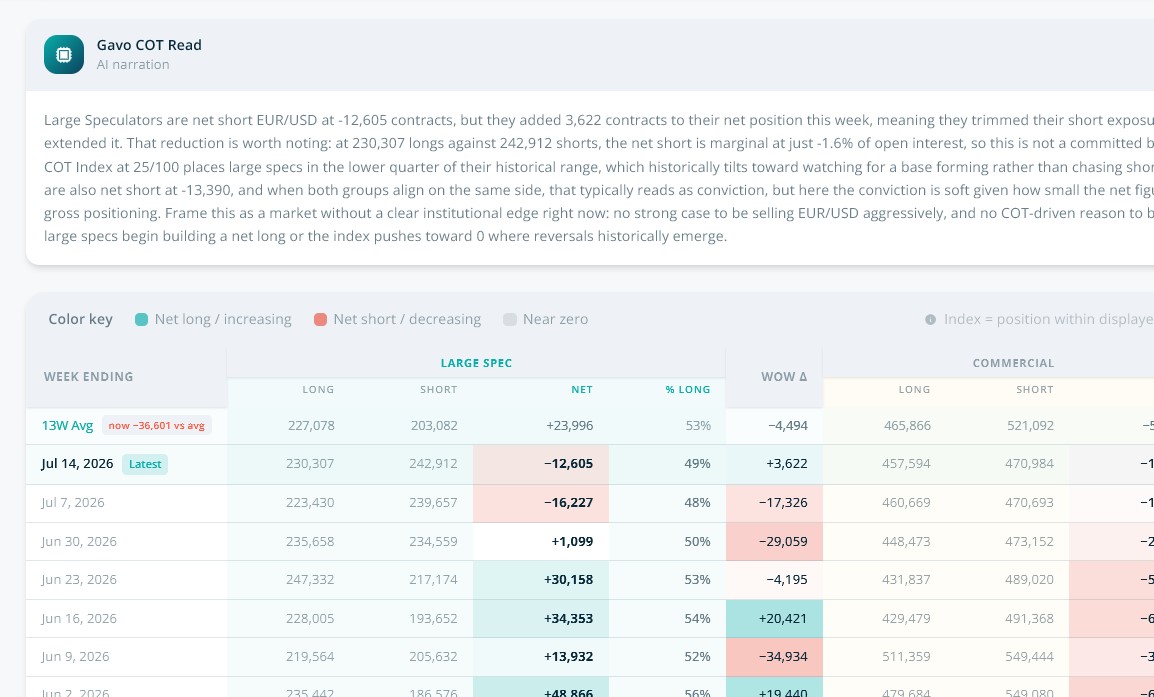Click the +20,421 WoW cell
1154x697 pixels.
tap(774, 619)
